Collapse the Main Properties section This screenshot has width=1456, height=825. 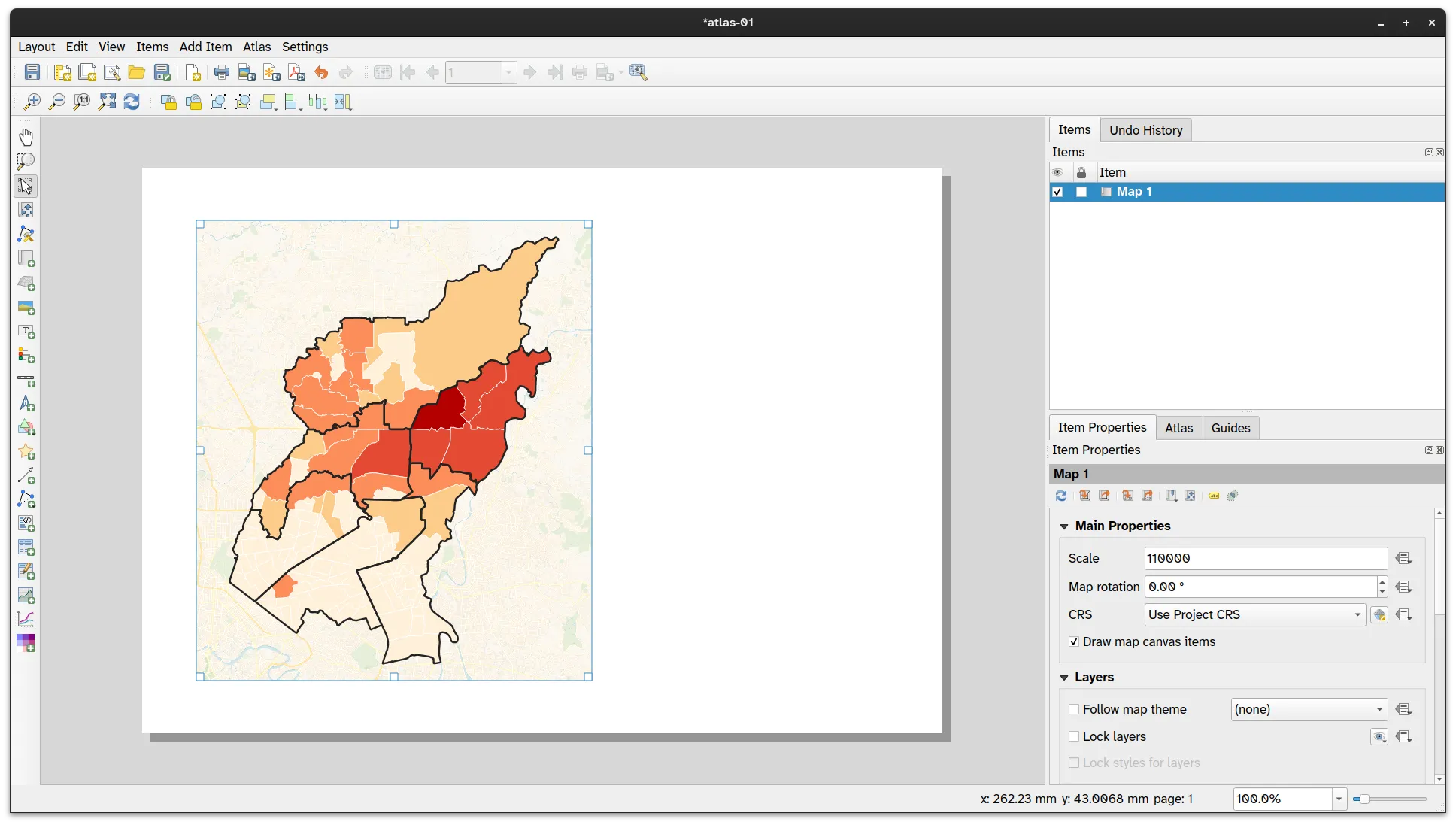pos(1064,526)
